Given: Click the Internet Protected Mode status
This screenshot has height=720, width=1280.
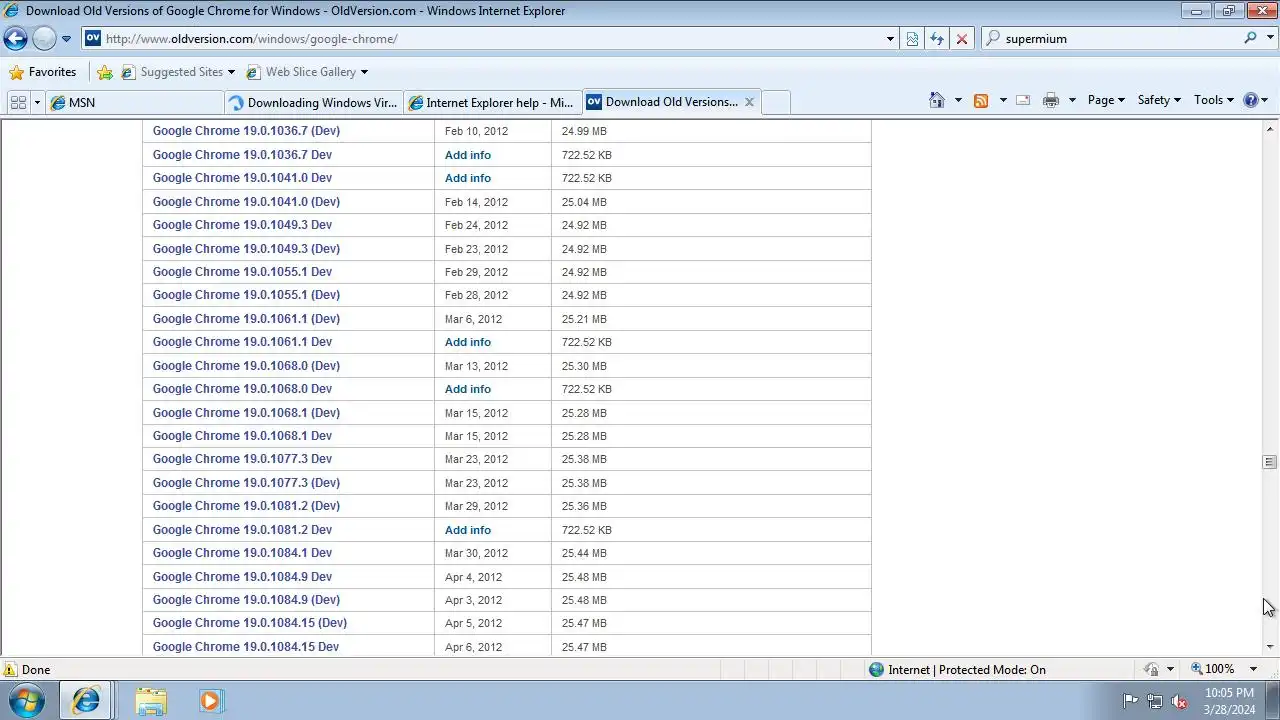Looking at the screenshot, I should point(957,670).
